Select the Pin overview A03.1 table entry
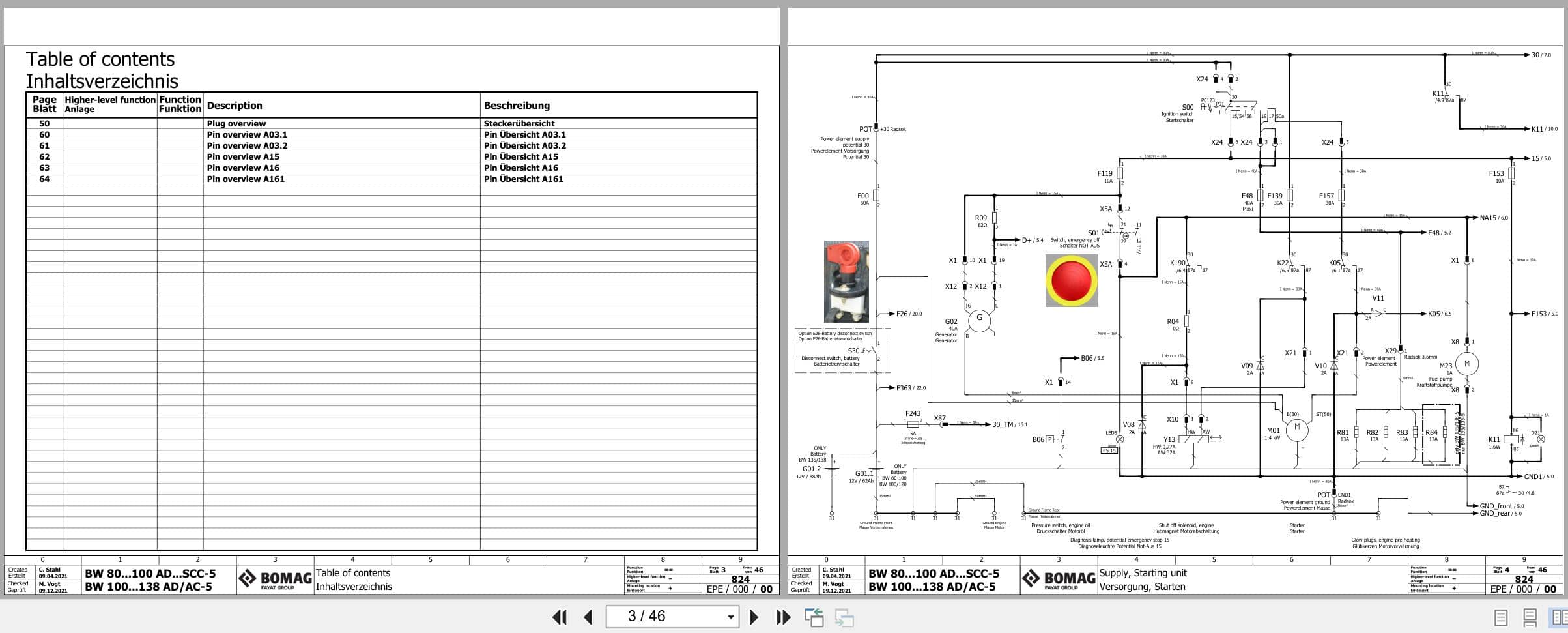This screenshot has height=633, width=1568. (247, 134)
